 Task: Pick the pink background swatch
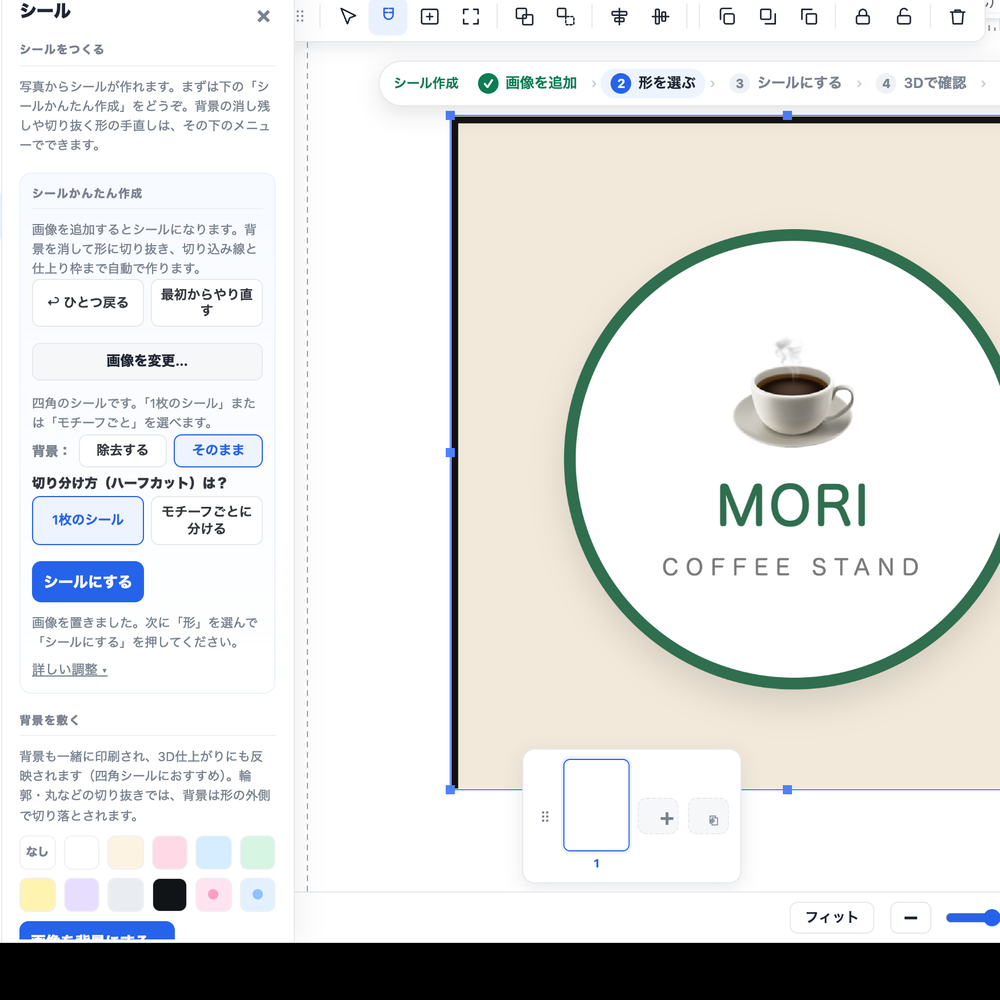pyautogui.click(x=170, y=852)
